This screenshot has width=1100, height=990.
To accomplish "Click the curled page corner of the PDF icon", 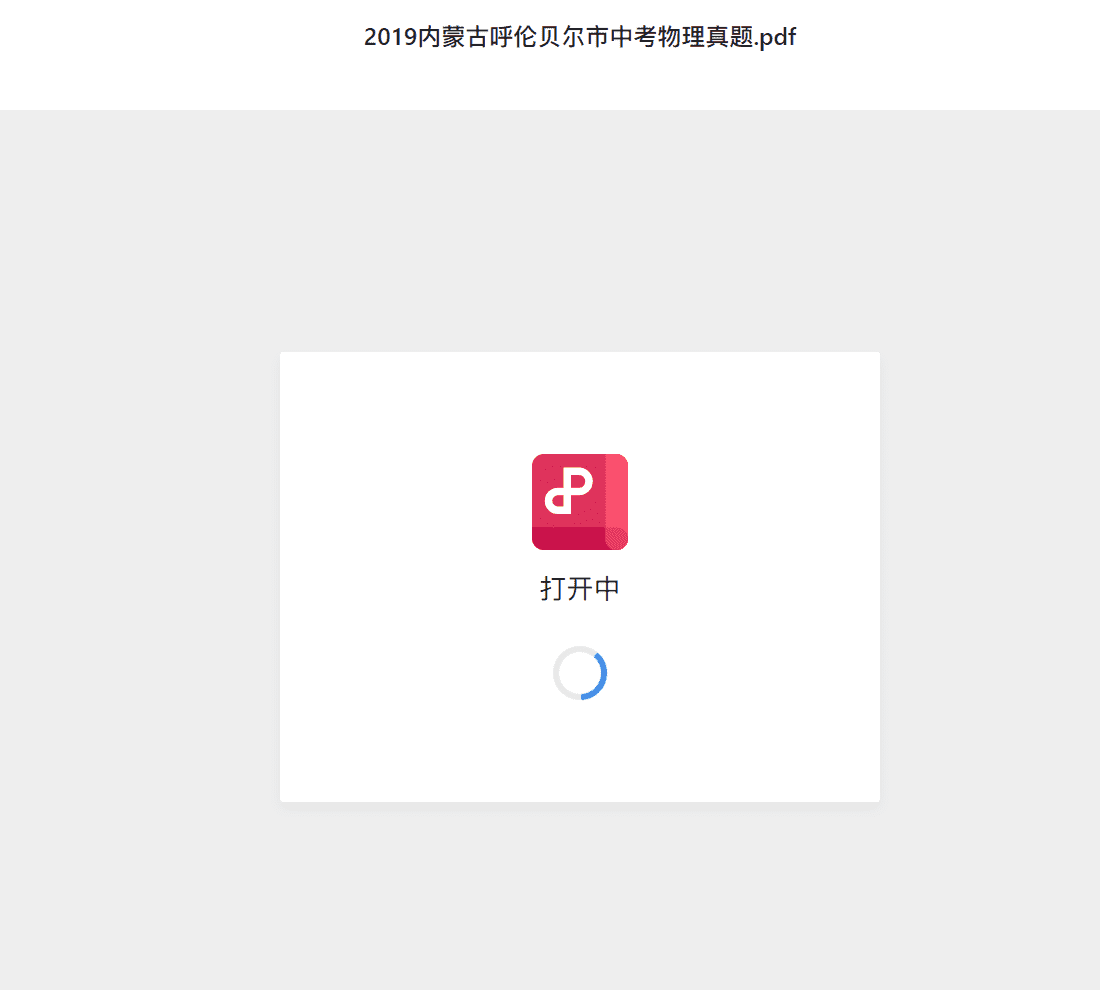I will tap(617, 538).
